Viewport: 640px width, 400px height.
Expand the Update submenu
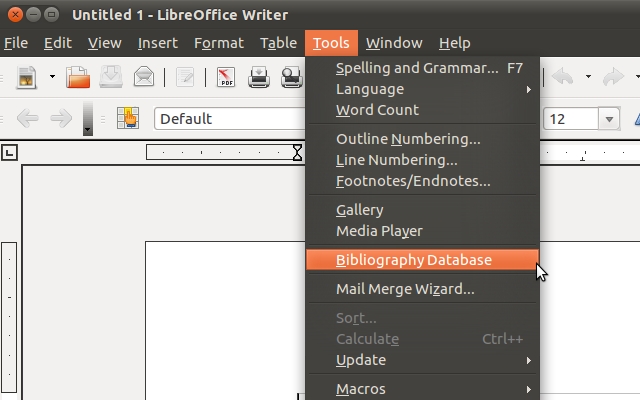(x=422, y=360)
